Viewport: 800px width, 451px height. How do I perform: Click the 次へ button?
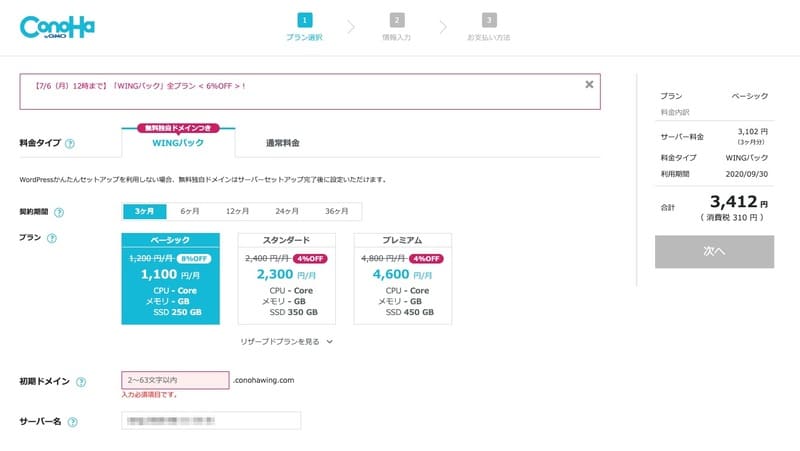(714, 252)
